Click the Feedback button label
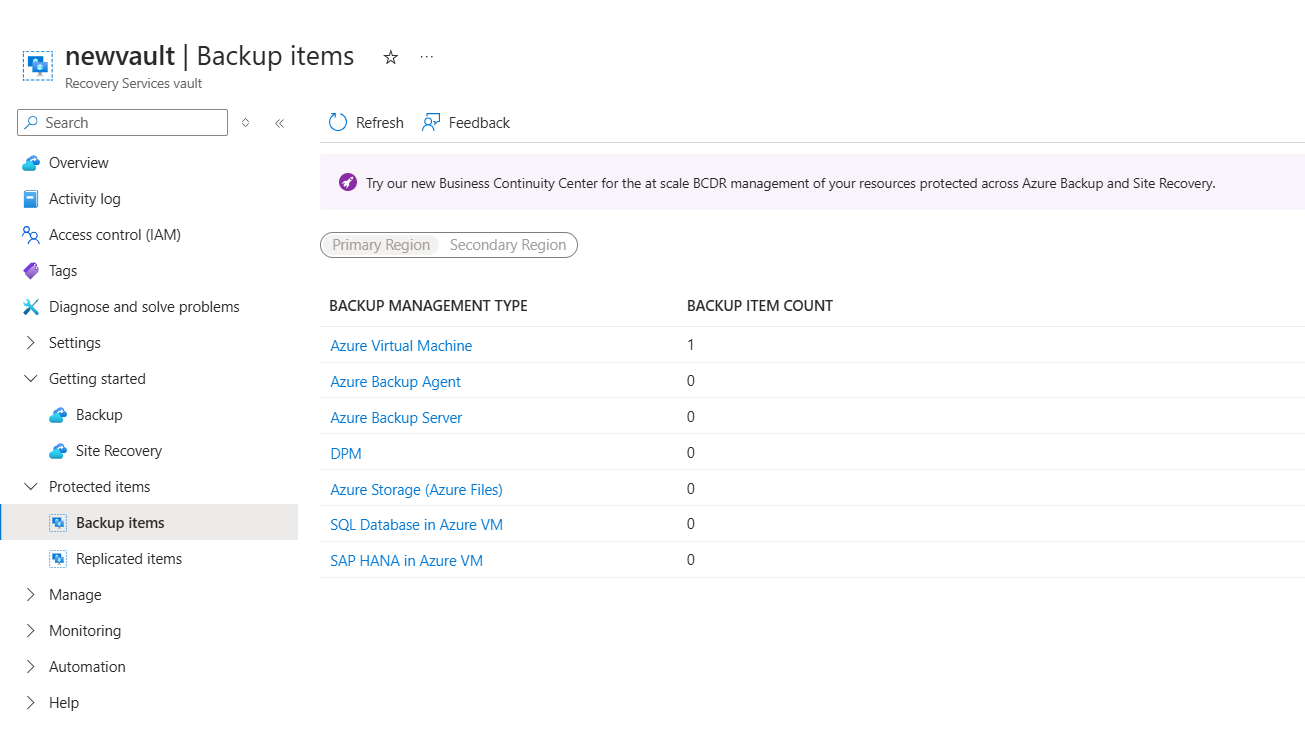The width and height of the screenshot is (1305, 739). tap(480, 123)
